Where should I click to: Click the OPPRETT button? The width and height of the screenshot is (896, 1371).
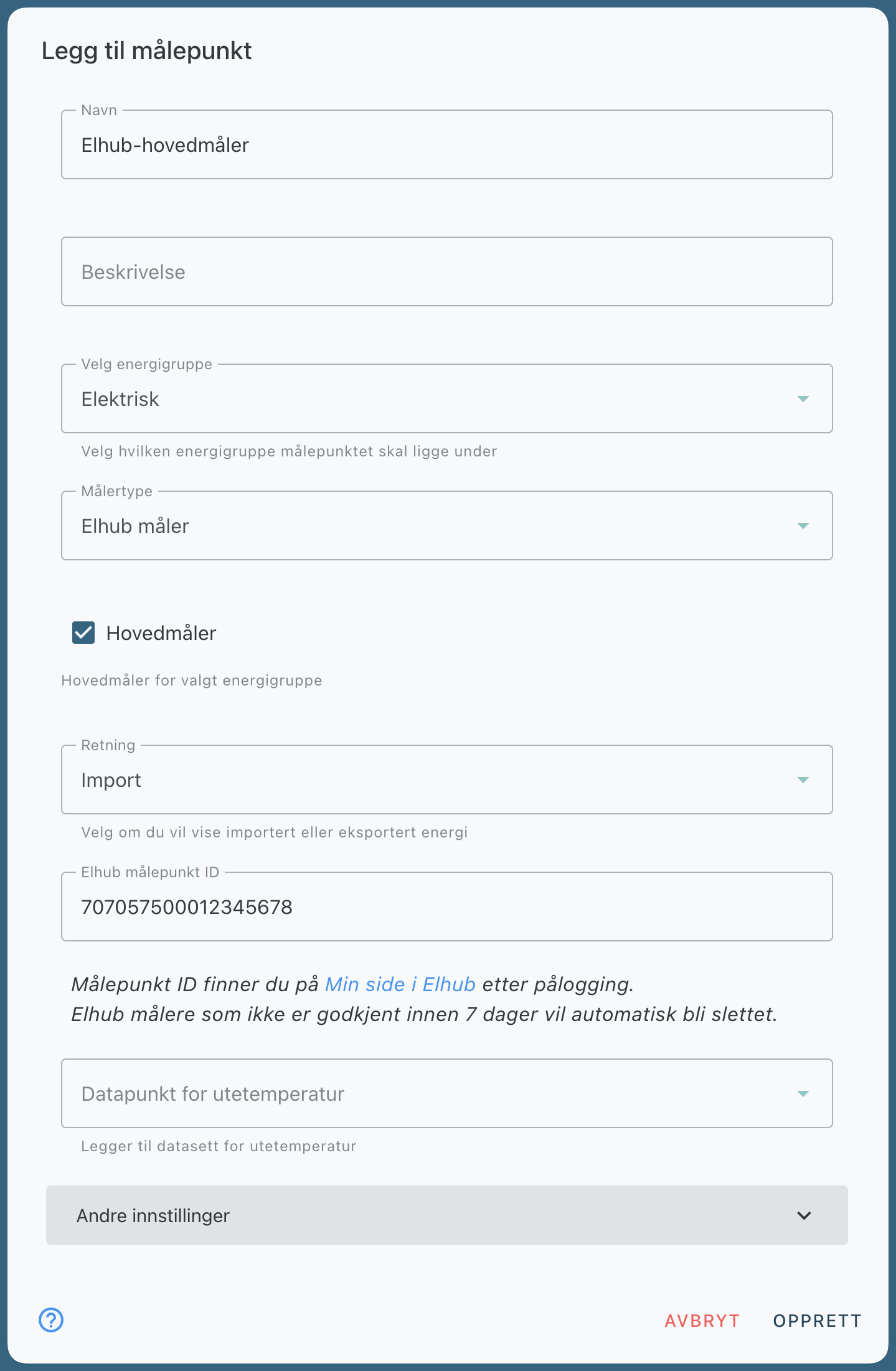pos(817,1321)
